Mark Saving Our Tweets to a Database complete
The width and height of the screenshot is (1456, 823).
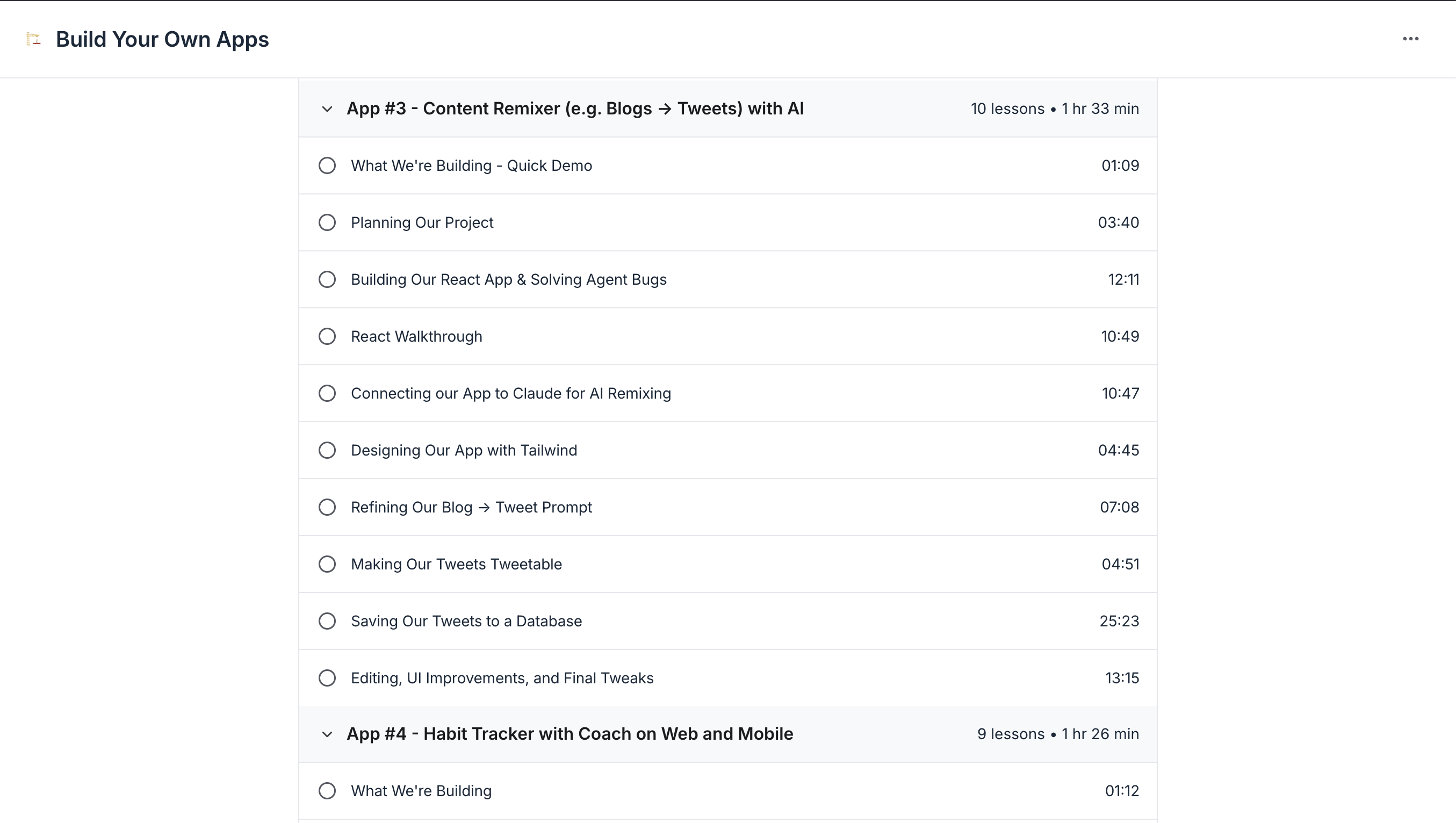[x=327, y=620]
